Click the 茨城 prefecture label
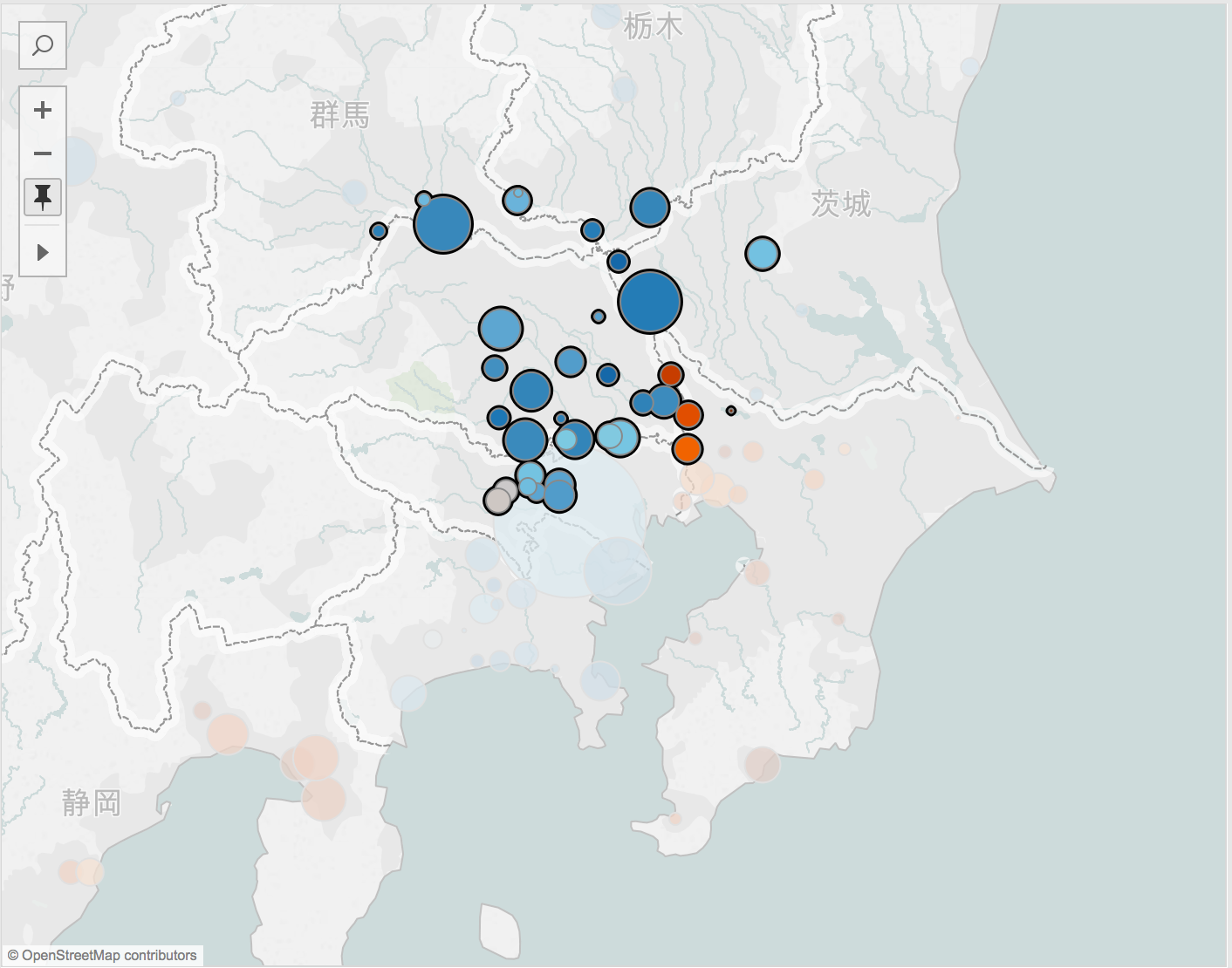The image size is (1232, 968). click(841, 203)
